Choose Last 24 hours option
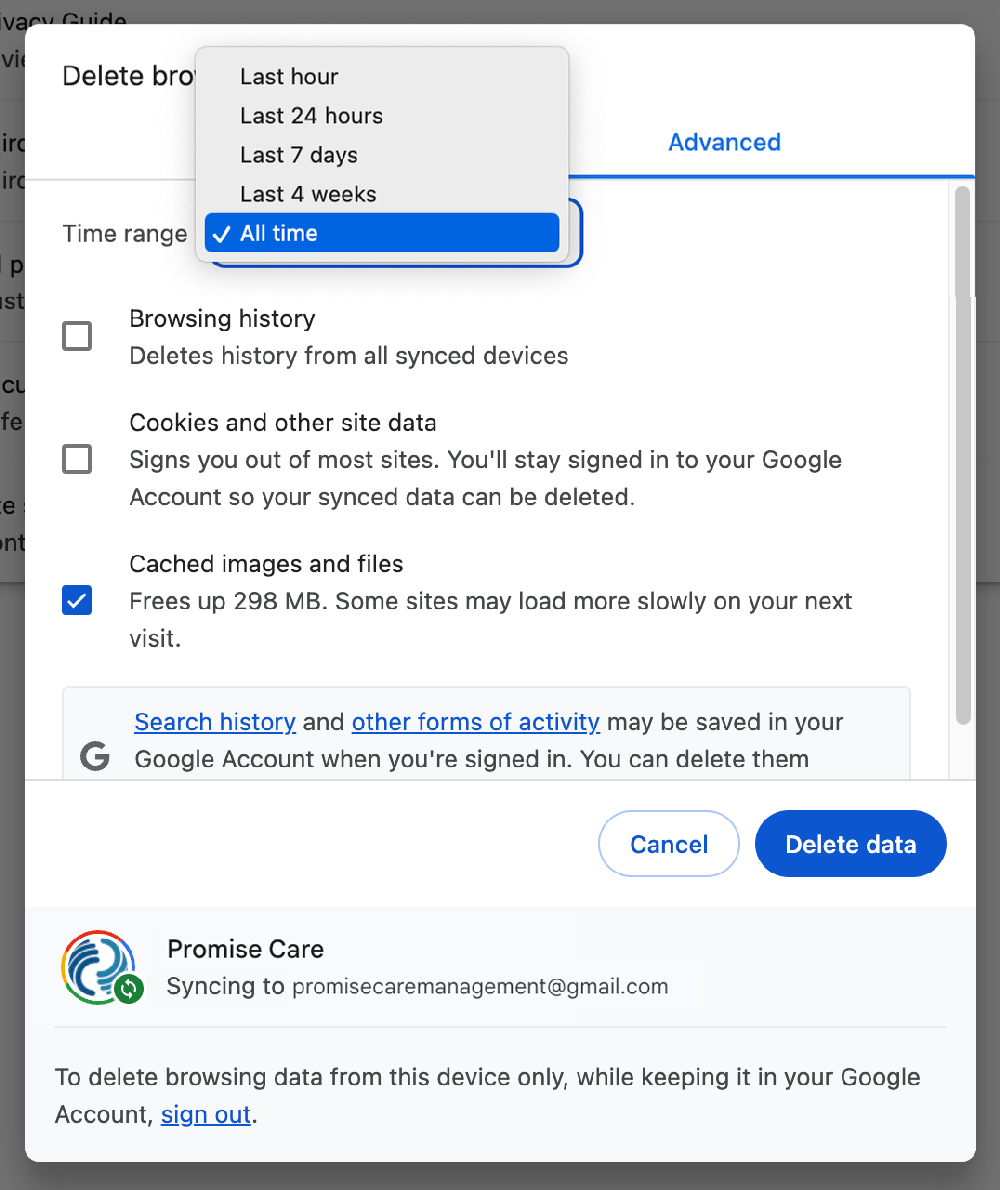1000x1190 pixels. click(311, 116)
